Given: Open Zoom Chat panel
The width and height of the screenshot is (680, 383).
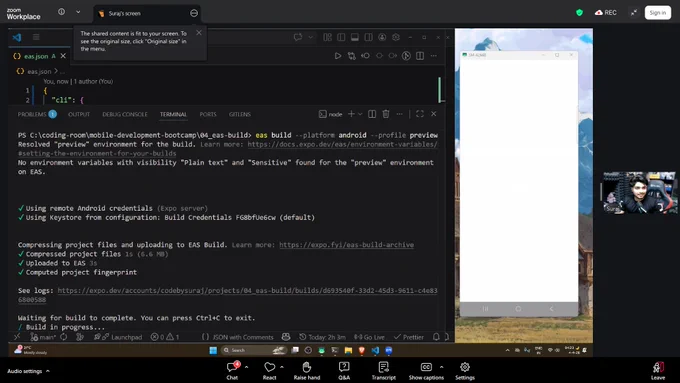Looking at the screenshot, I should click(232, 371).
